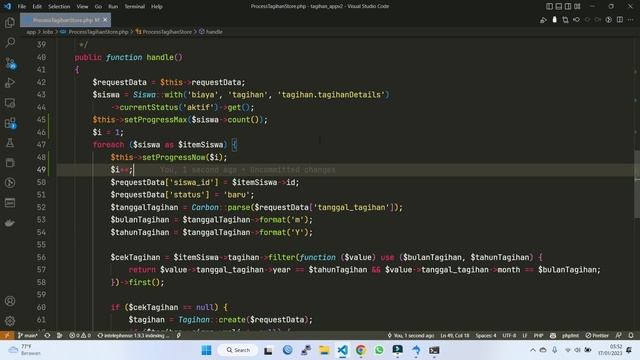
Task: Open the Edit menu
Action: click(x=37, y=6)
